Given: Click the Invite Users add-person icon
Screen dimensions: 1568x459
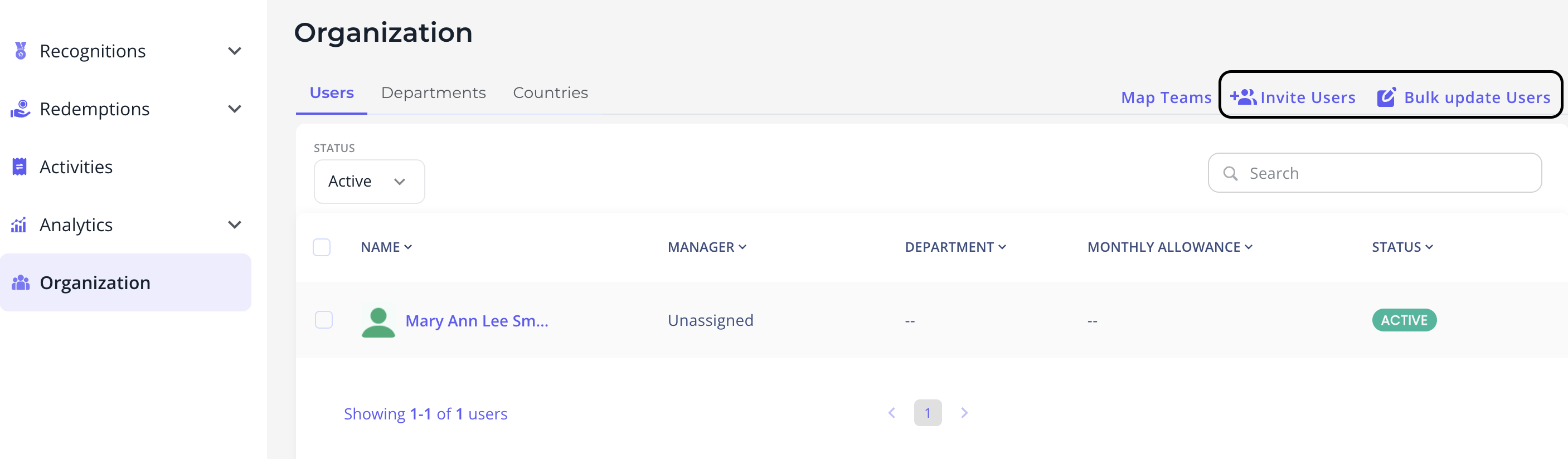Looking at the screenshot, I should [1243, 97].
